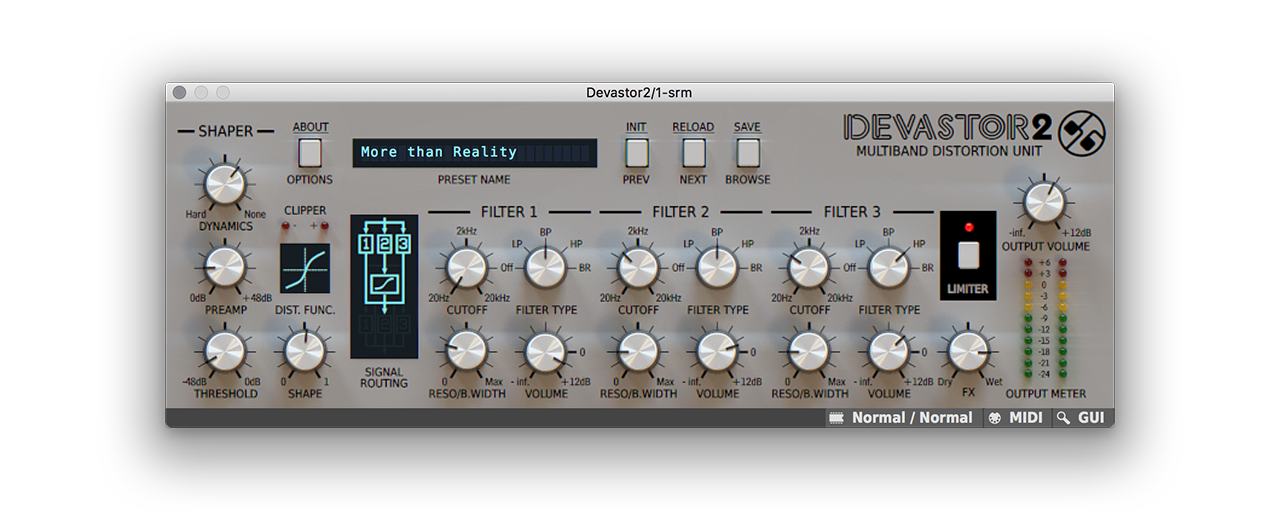Click the "DIST. FUNC." label

(x=305, y=310)
